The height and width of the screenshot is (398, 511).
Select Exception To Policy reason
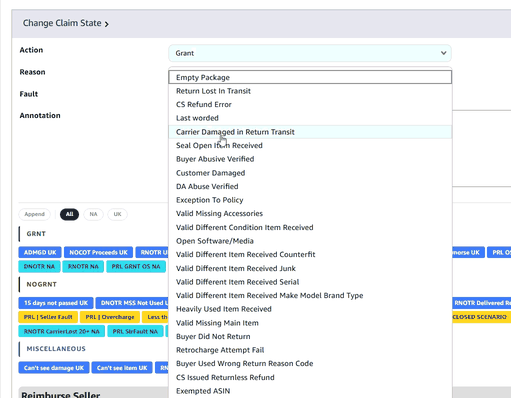pos(310,200)
